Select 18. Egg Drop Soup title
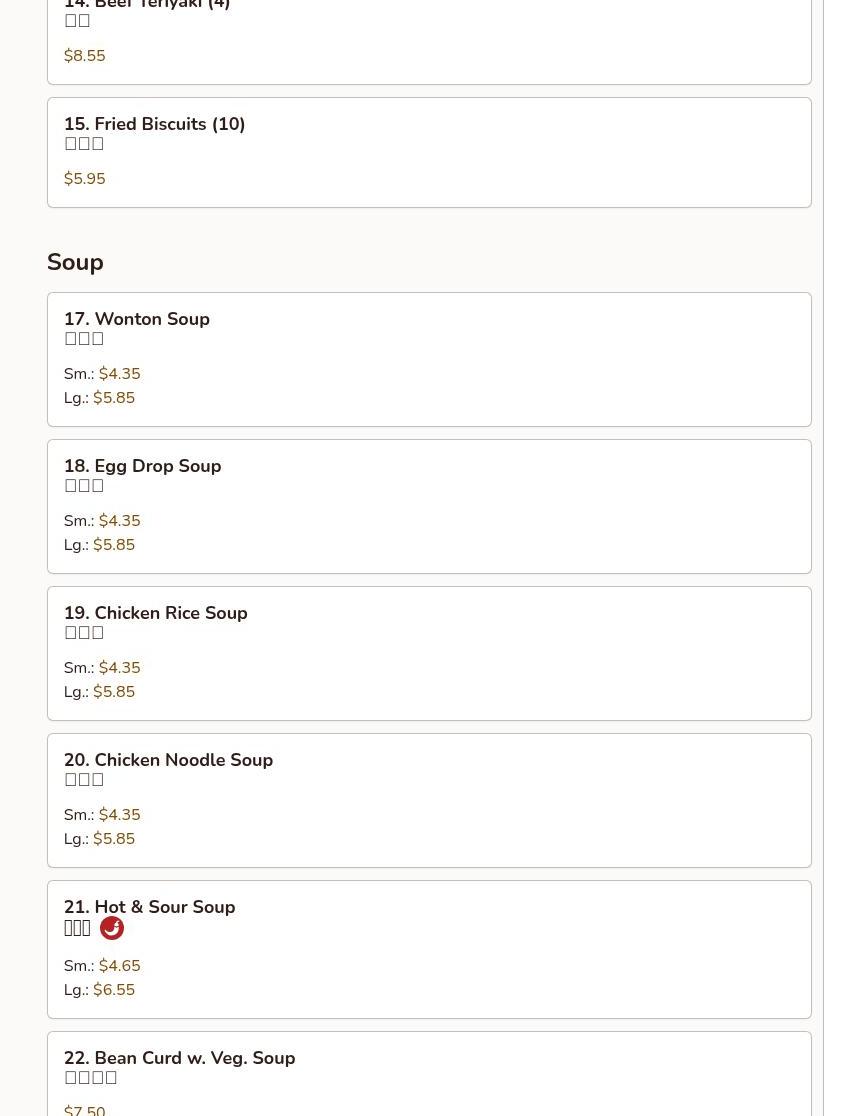Screen dimensions: 844x1116 coord(143,467)
